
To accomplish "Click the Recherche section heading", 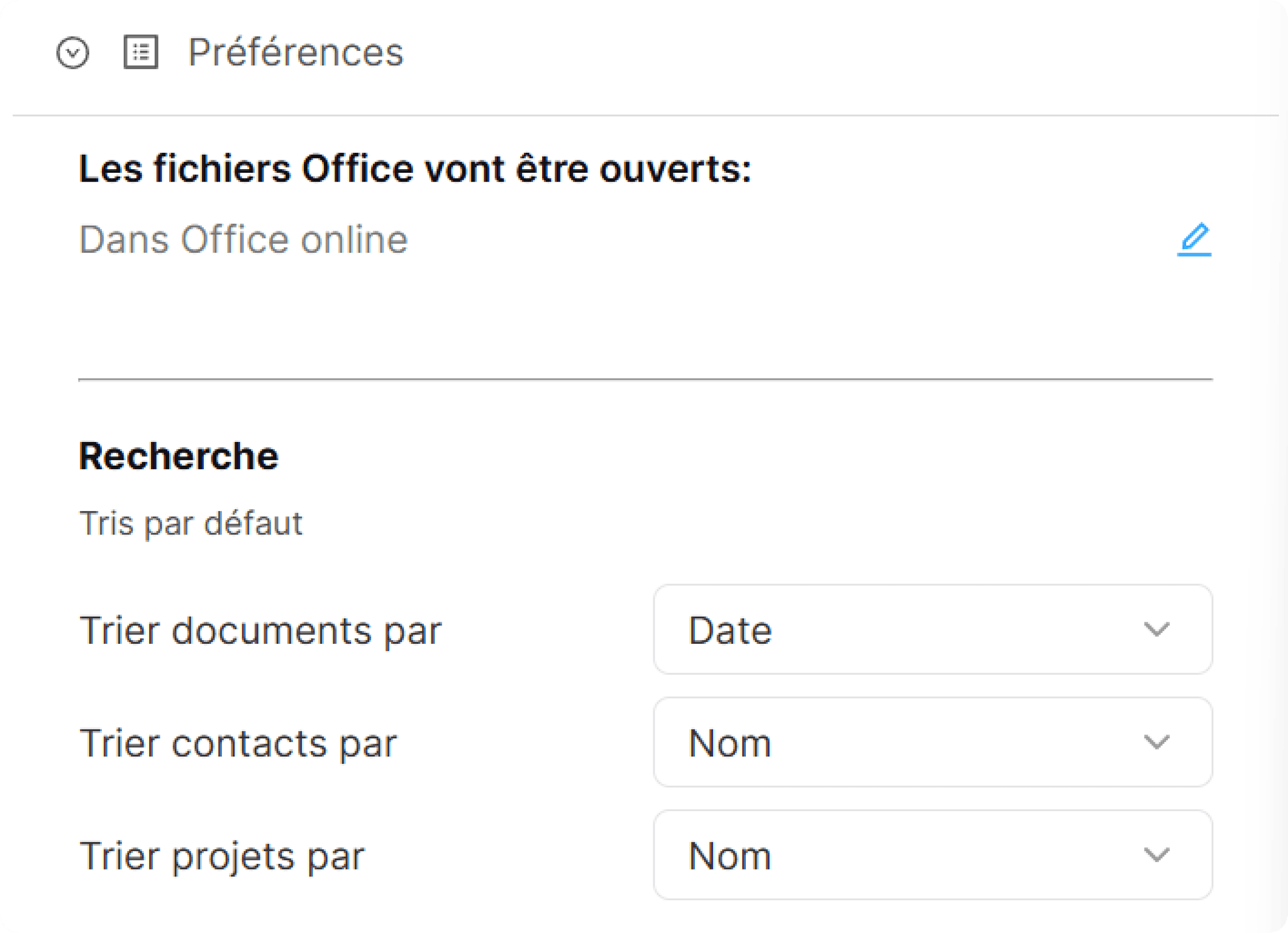I will (x=179, y=456).
